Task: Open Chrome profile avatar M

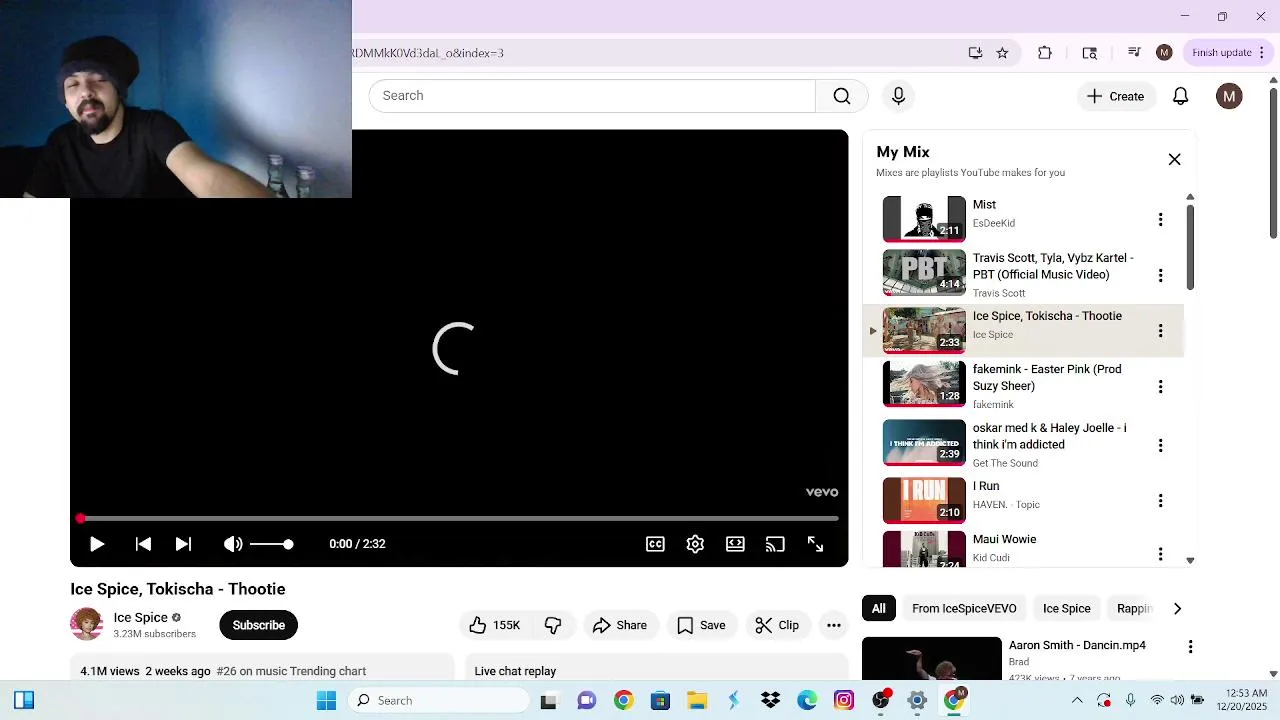Action: coord(1164,53)
